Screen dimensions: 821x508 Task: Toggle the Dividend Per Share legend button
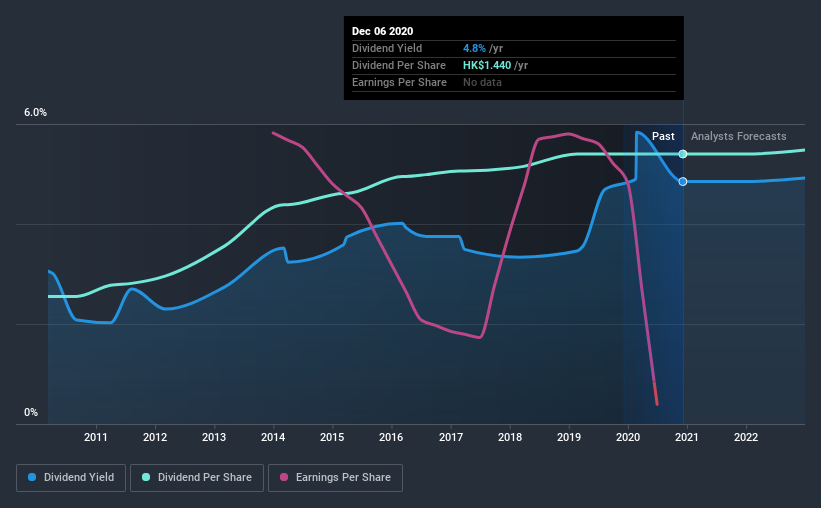pos(197,478)
